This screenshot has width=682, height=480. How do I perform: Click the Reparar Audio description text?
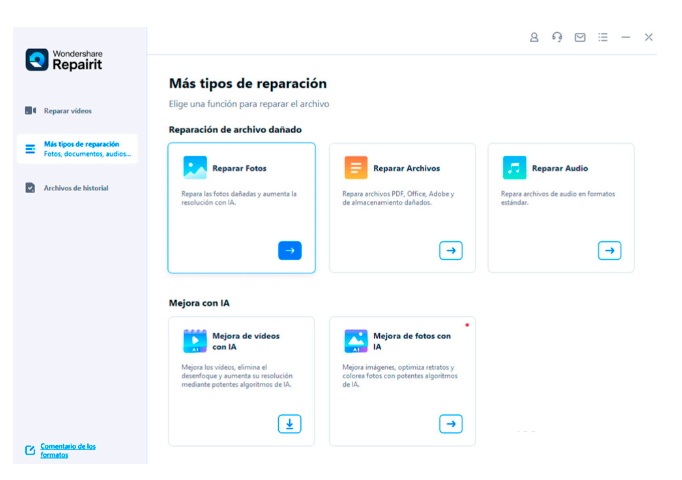click(558, 198)
